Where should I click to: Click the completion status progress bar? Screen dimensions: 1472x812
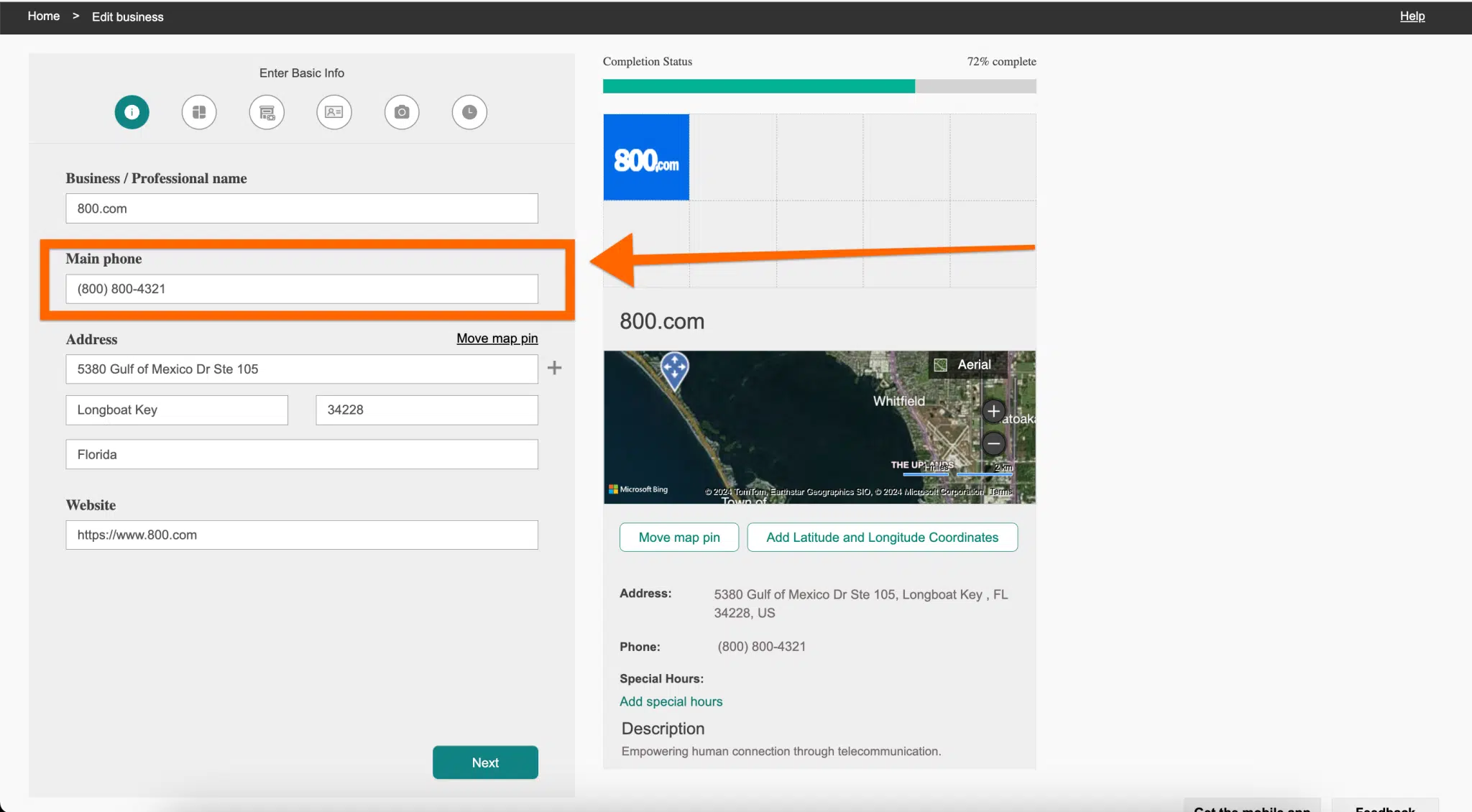[x=819, y=86]
